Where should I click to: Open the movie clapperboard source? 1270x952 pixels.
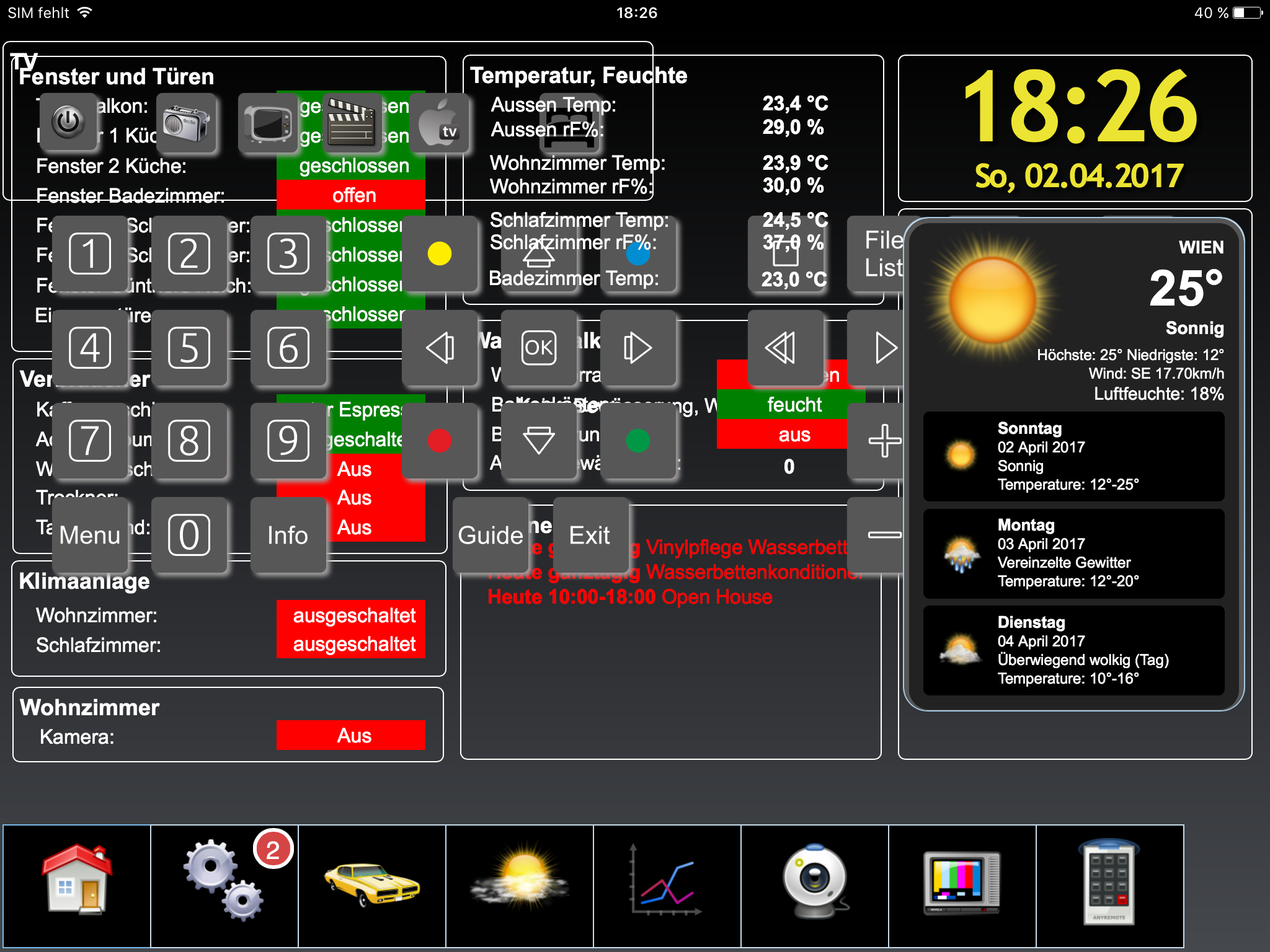(x=351, y=123)
